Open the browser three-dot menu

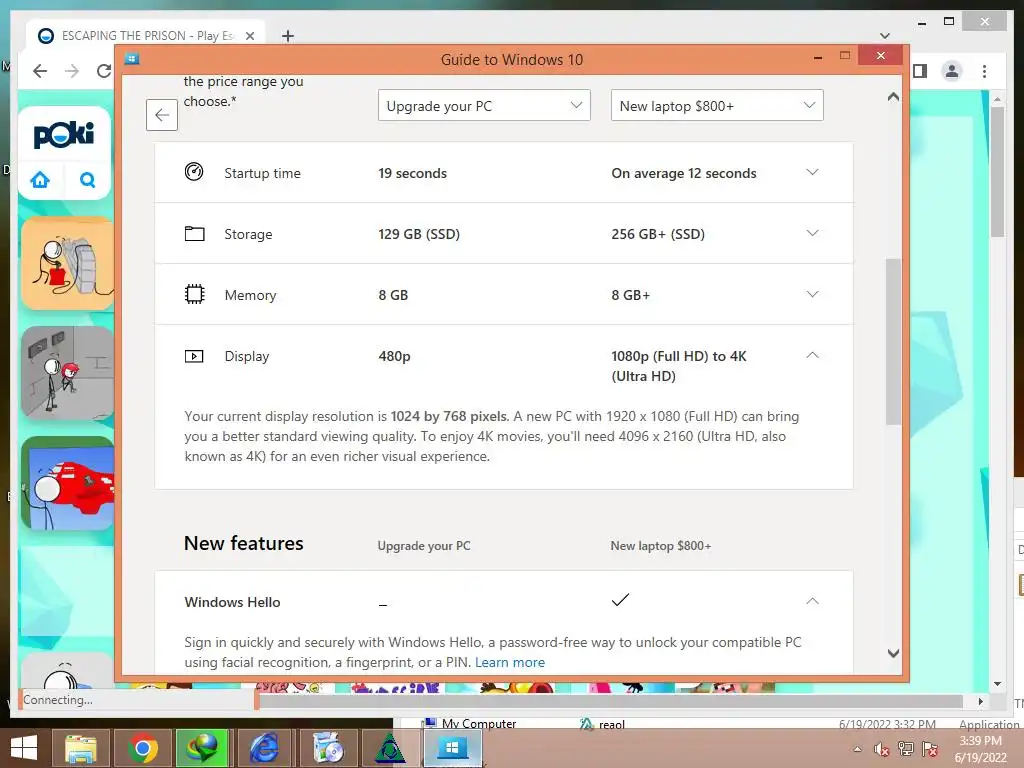pos(984,71)
